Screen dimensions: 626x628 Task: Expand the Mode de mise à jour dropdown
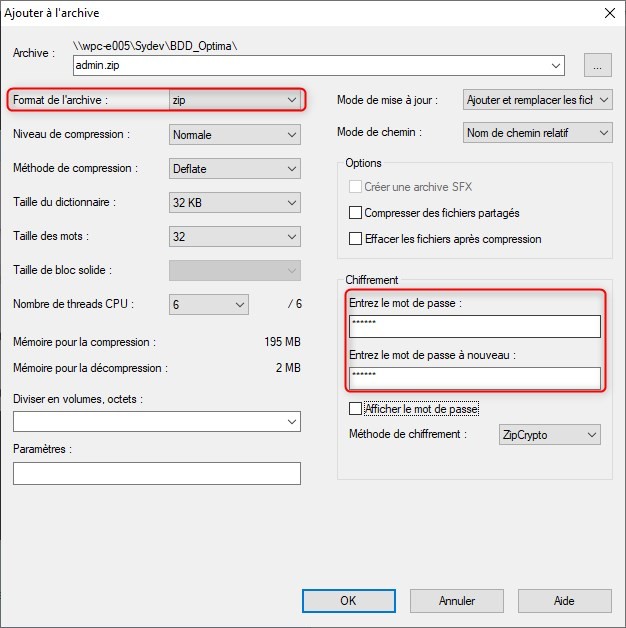537,100
